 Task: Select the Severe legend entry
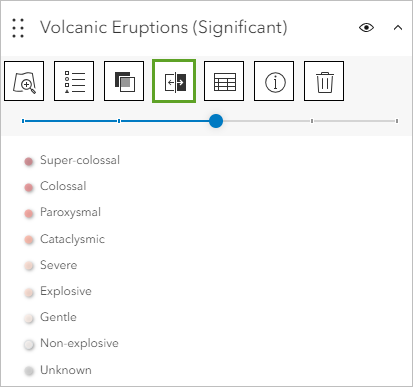[51, 265]
